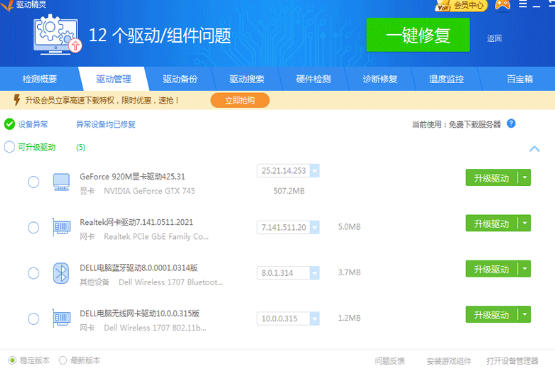Click 5.0MB size for Realtek driver
This screenshot has height=369, width=555.
[349, 227]
